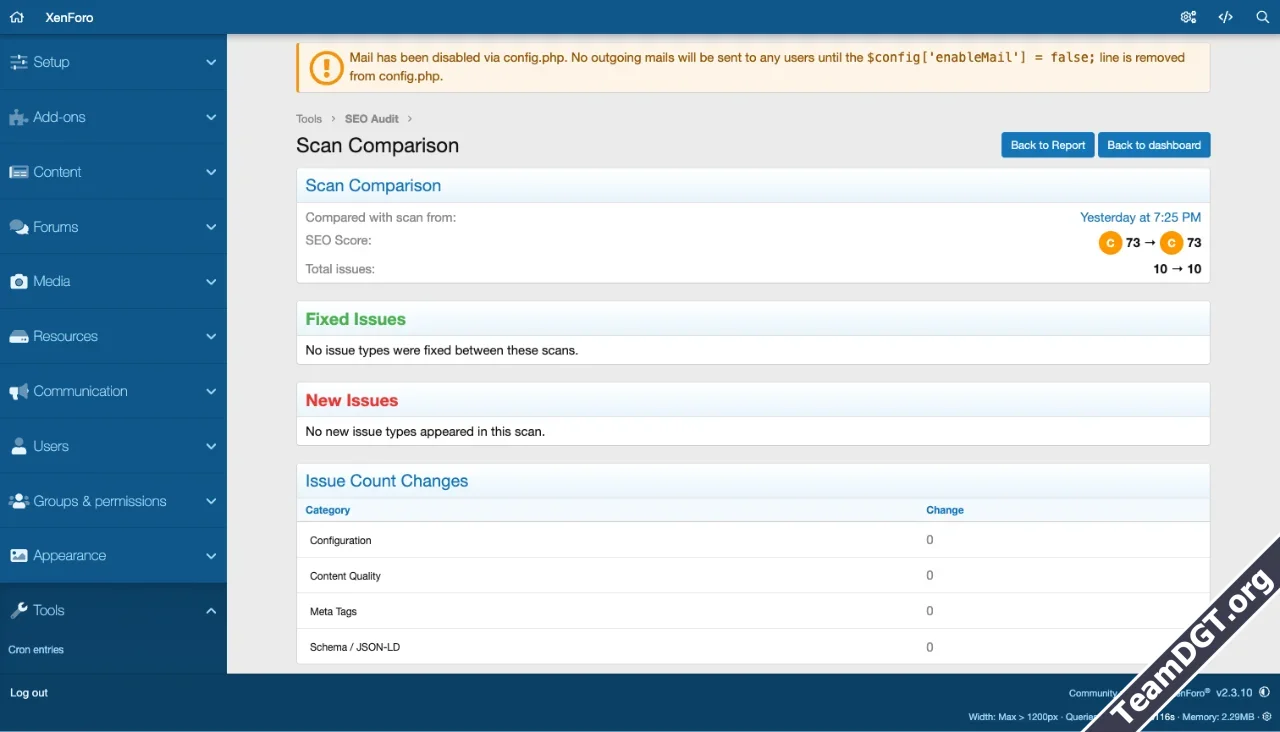Click the gears icon in the top bar
The height and width of the screenshot is (732, 1280).
[1188, 17]
